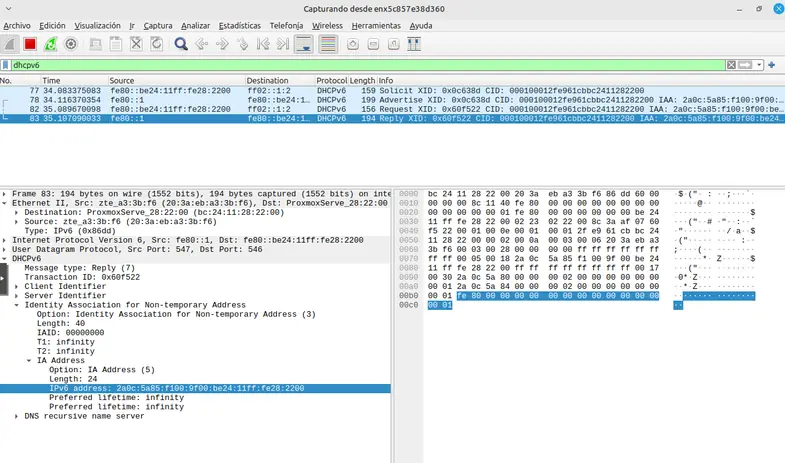Click the reload capture file icon
Image resolution: width=785 pixels, height=463 pixels.
(157, 44)
